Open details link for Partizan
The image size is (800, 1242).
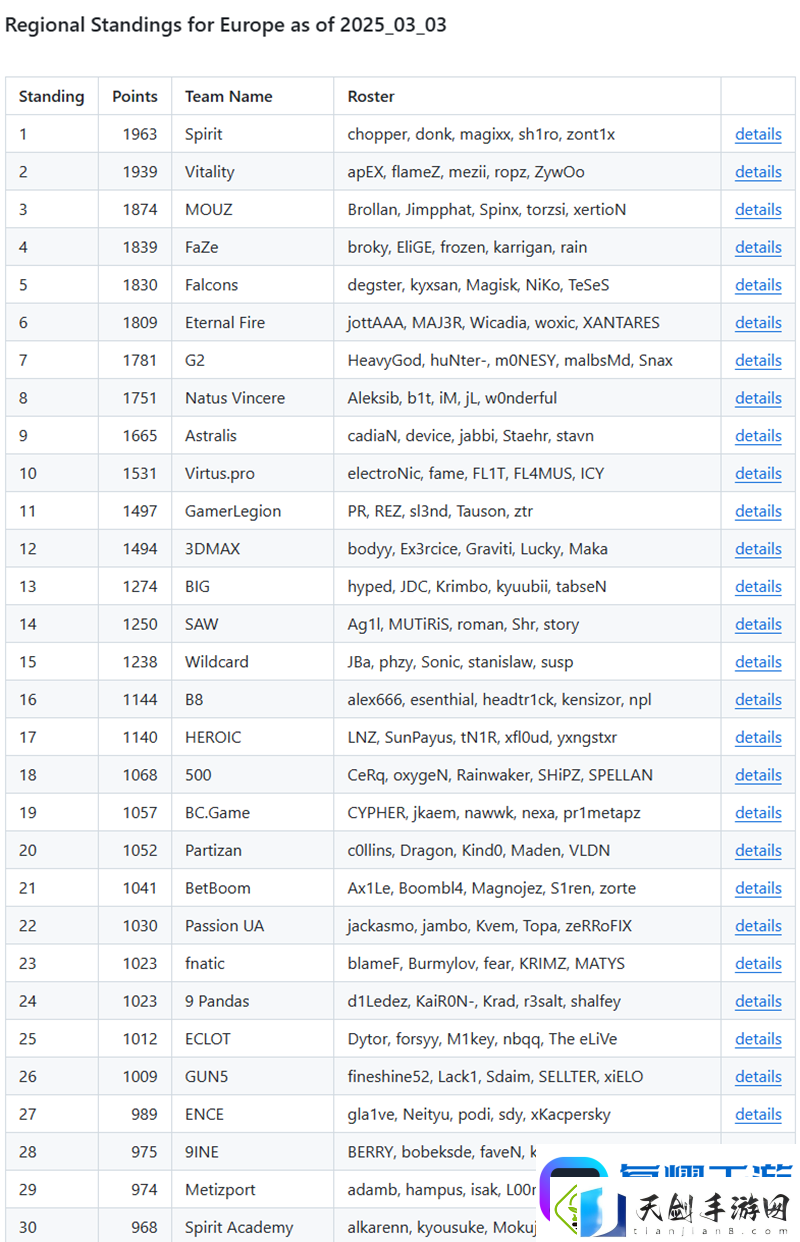click(758, 850)
